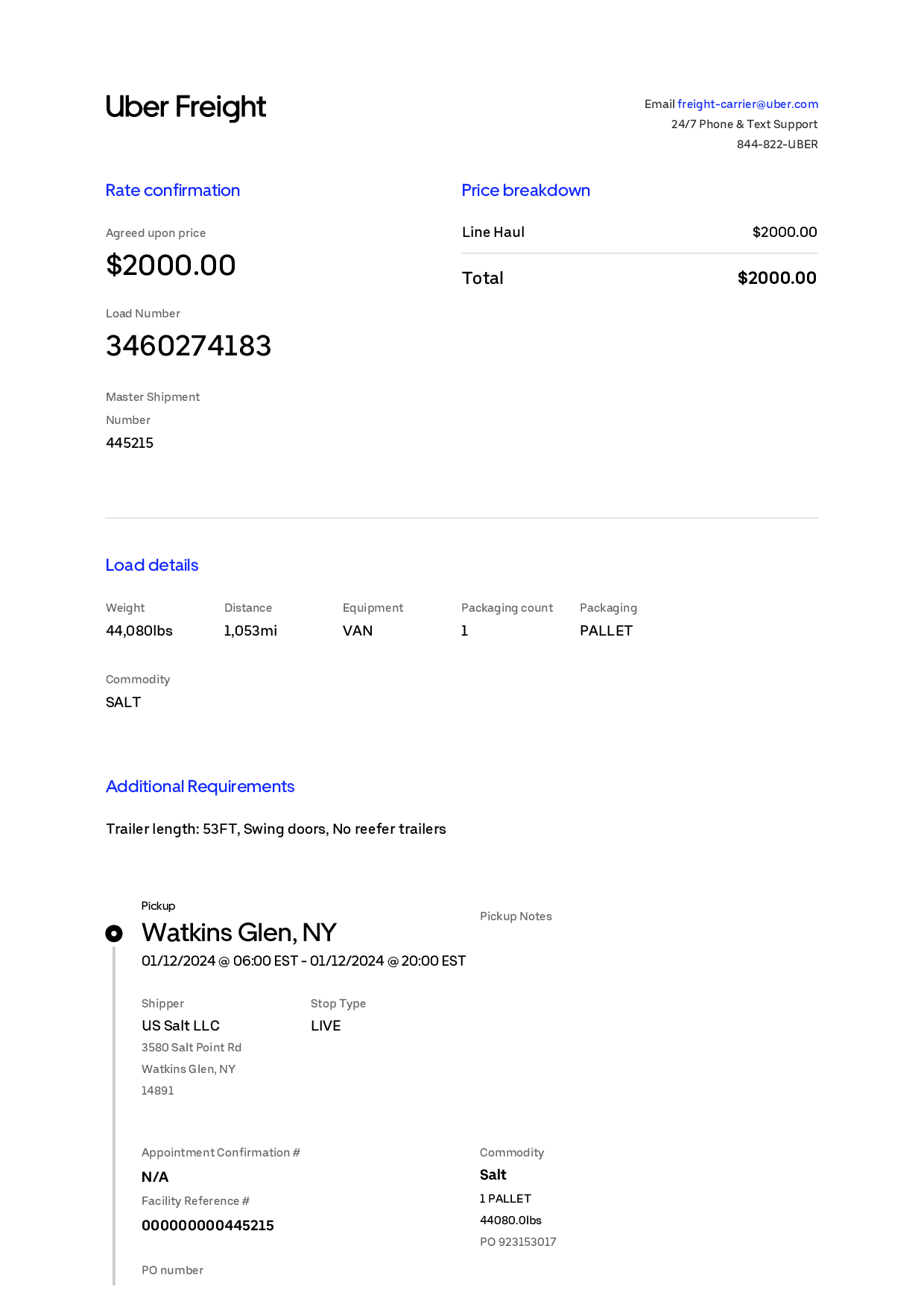Click the Watkins Glen, NY pickup title
Screen dimensions: 924x1307
tap(239, 932)
